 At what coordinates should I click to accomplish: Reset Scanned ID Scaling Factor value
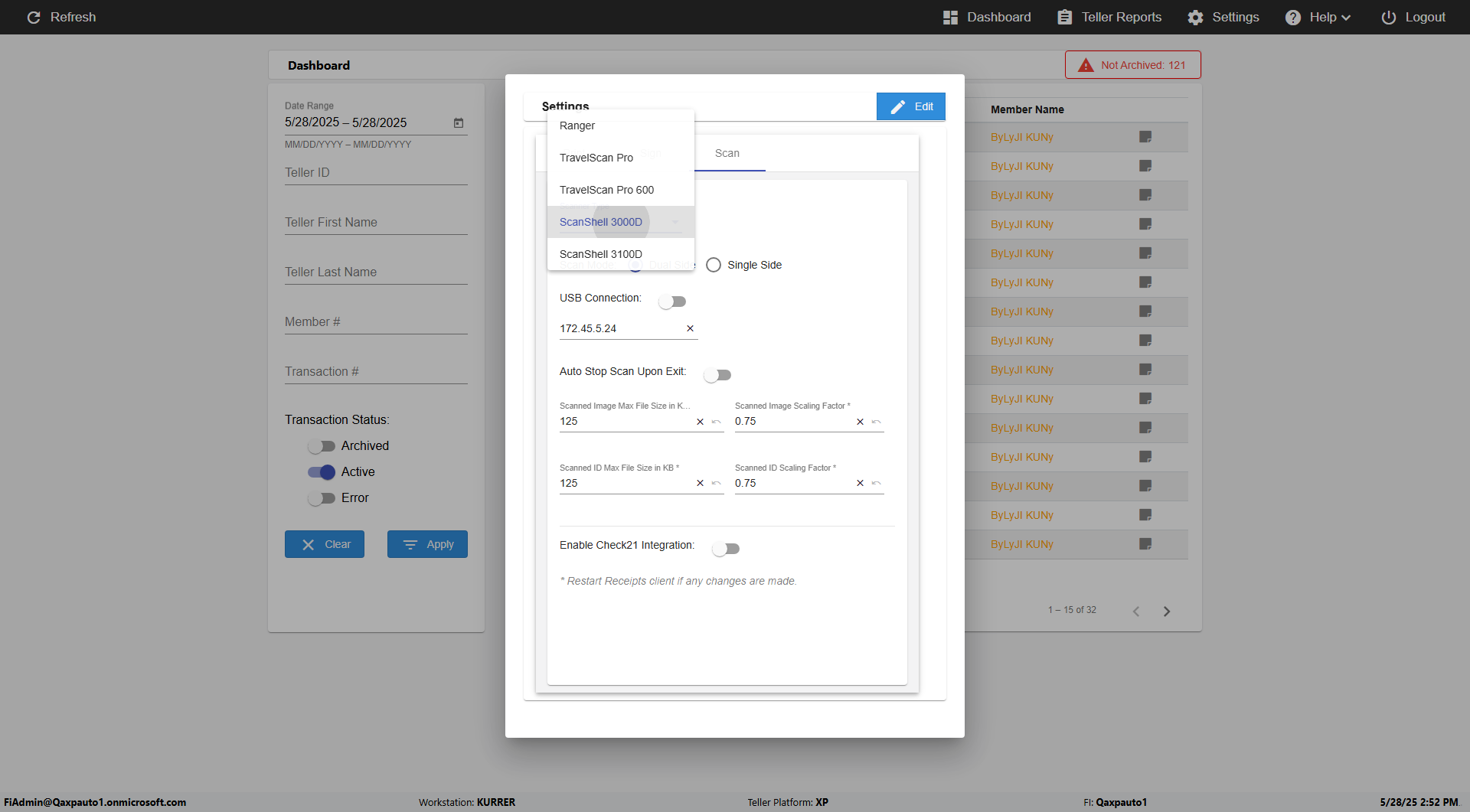tap(877, 484)
